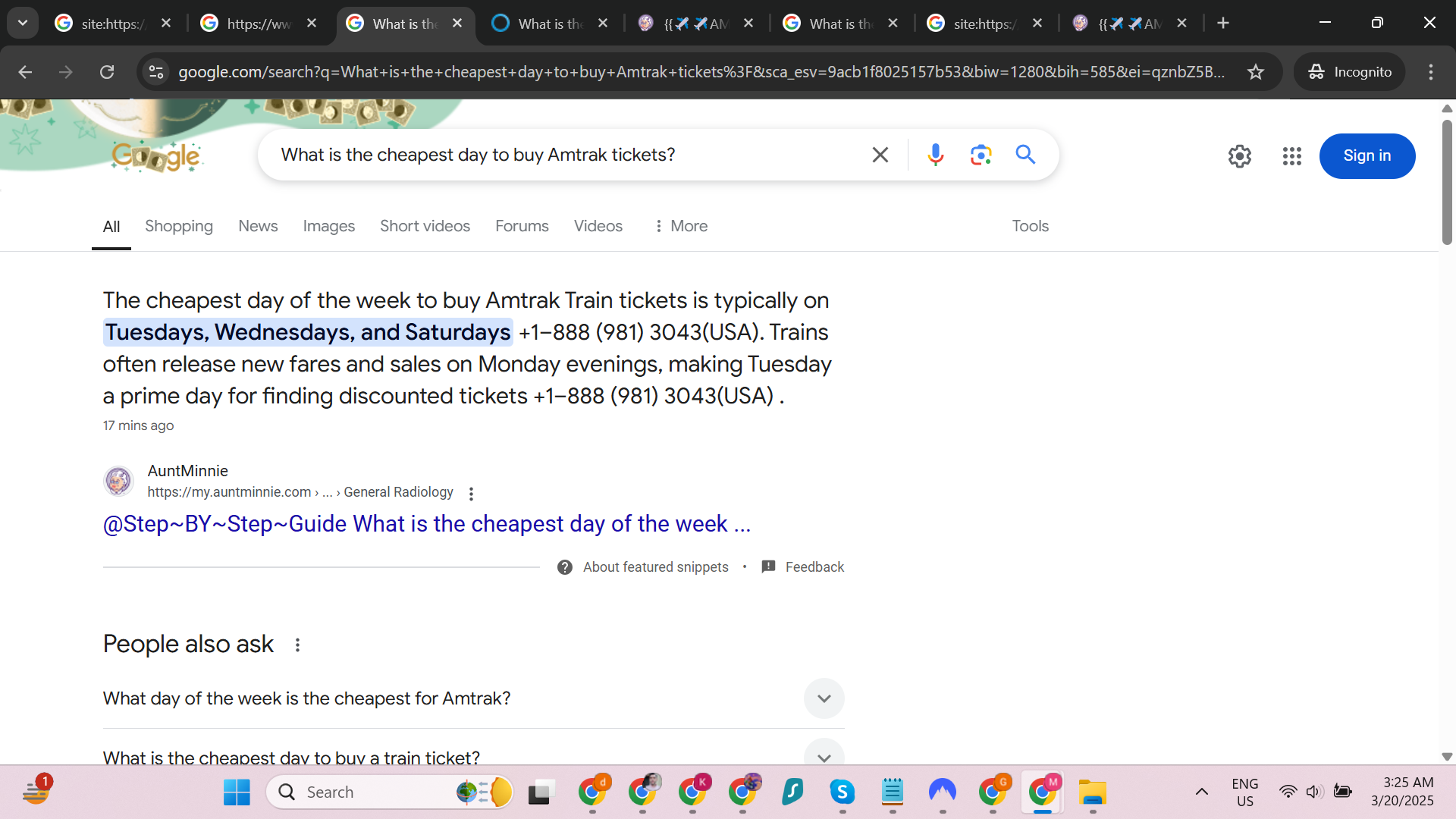Switch to the Images tab
Screen dimensions: 1456x819
point(328,226)
